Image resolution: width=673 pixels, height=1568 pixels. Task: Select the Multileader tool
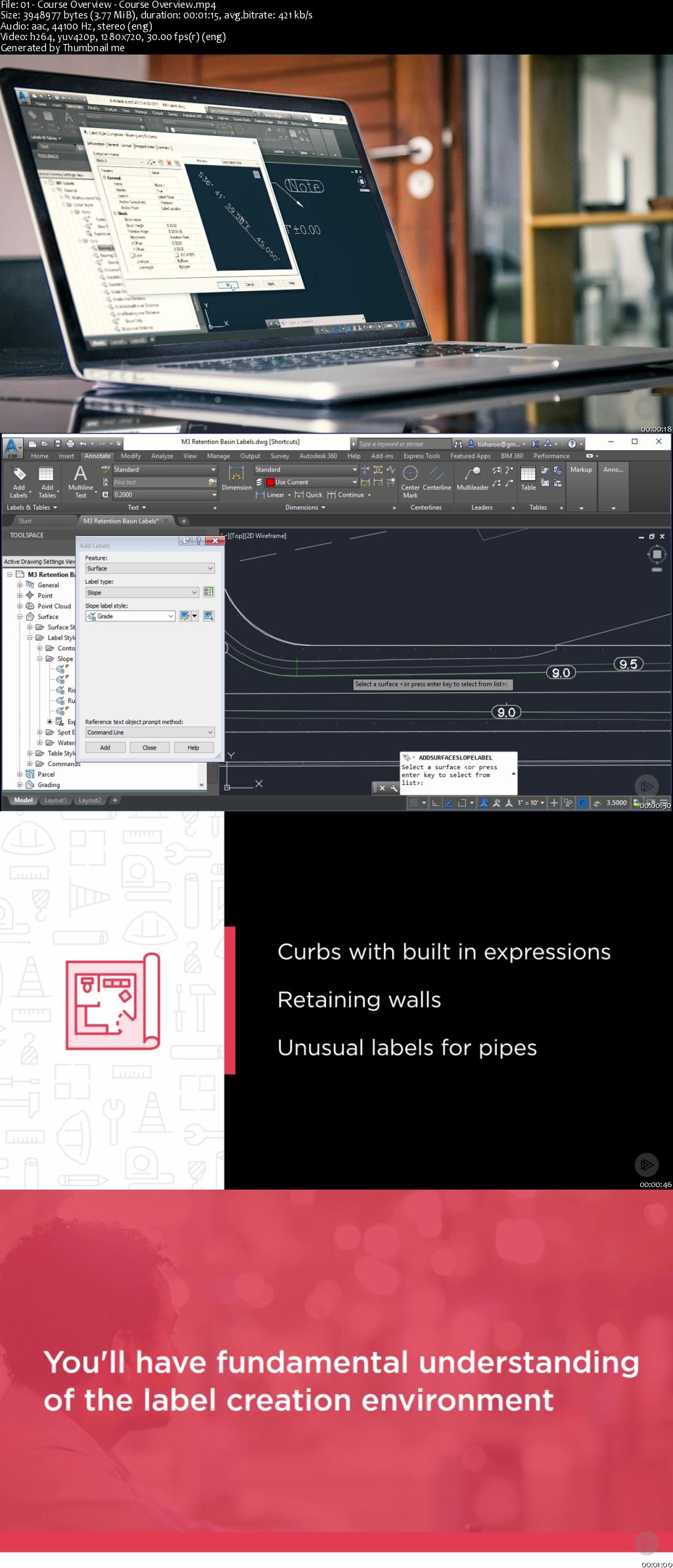tap(473, 478)
